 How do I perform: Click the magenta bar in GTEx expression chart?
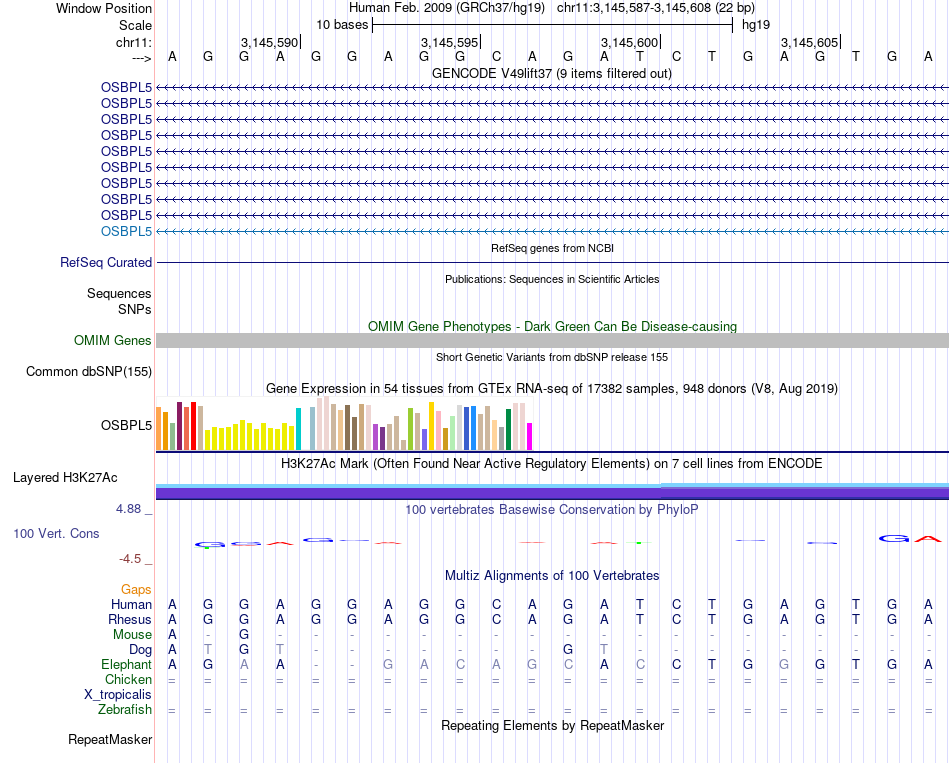[529, 436]
